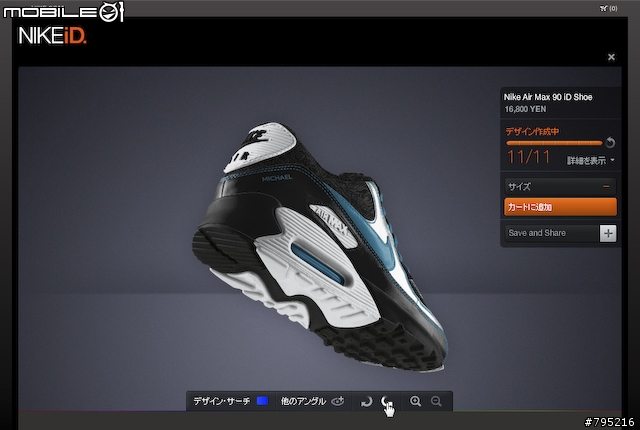The height and width of the screenshot is (430, 640).
Task: Open the other angles camera icon
Action: point(338,401)
